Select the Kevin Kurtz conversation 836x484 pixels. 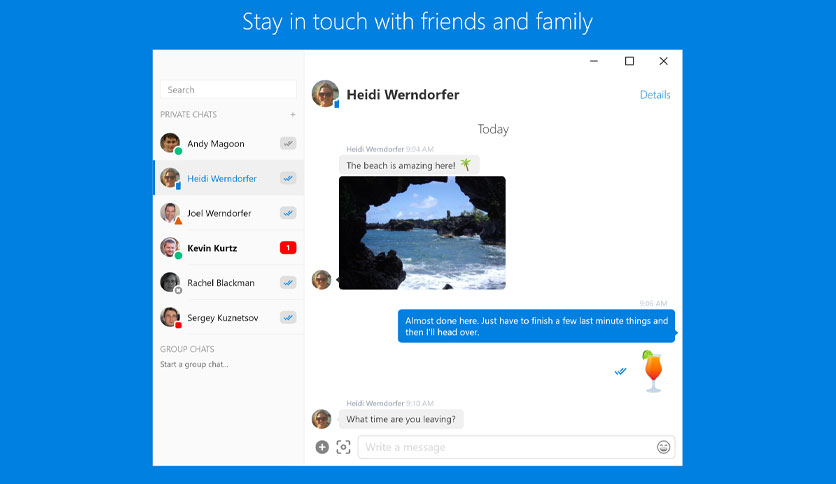pos(229,248)
